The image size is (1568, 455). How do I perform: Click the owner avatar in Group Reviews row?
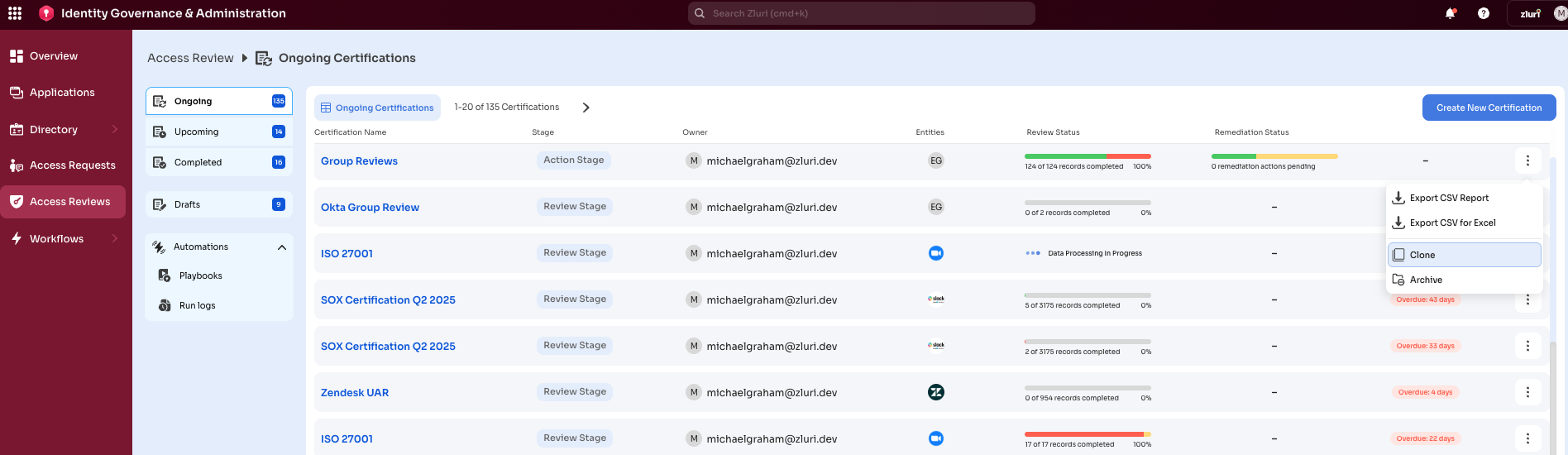[x=694, y=160]
